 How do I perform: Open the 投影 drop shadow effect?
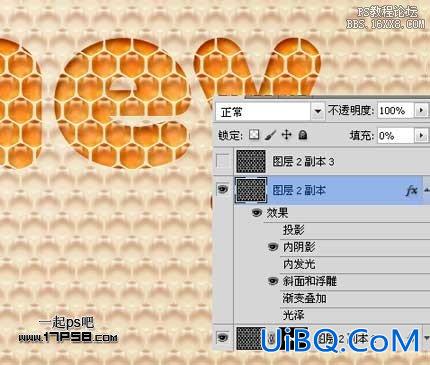(x=294, y=230)
